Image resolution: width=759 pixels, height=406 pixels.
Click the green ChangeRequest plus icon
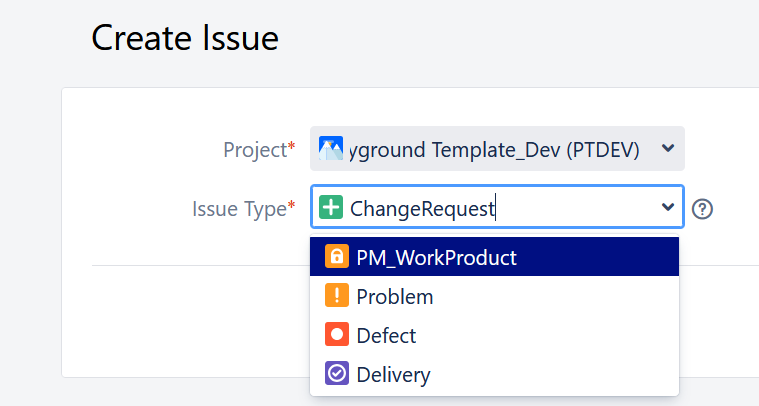tap(331, 208)
